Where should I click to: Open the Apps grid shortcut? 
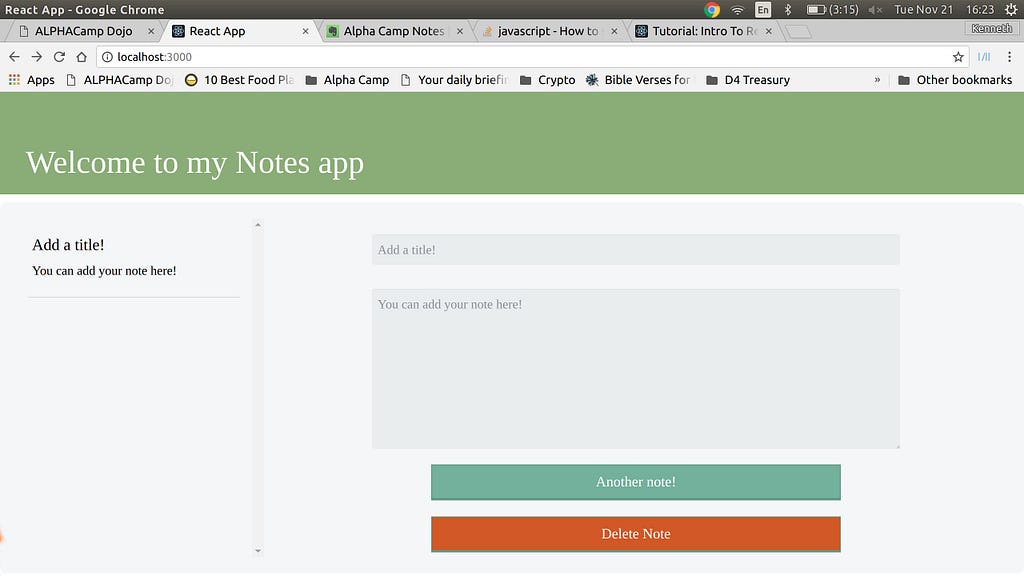31,80
